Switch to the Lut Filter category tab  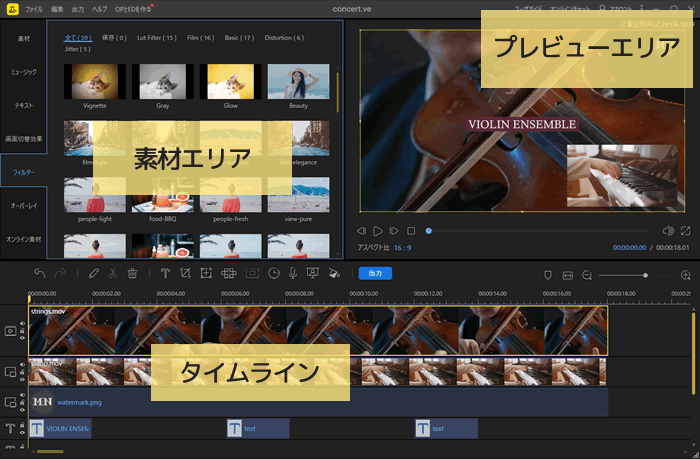[157, 37]
